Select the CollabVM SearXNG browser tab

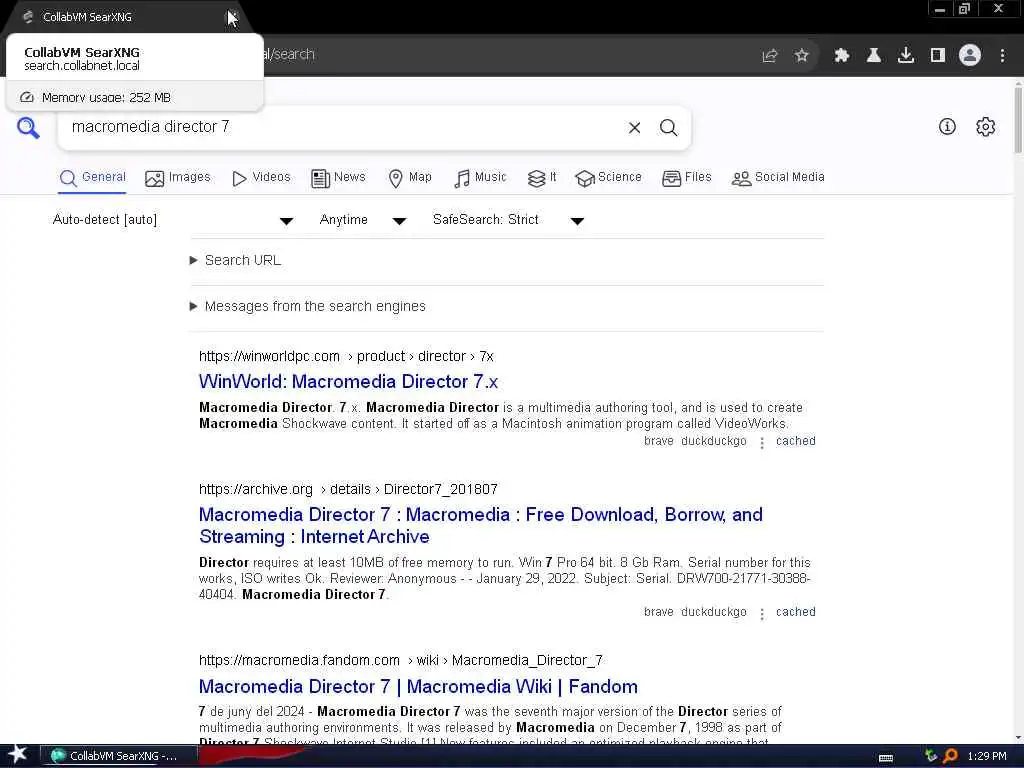pyautogui.click(x=124, y=17)
